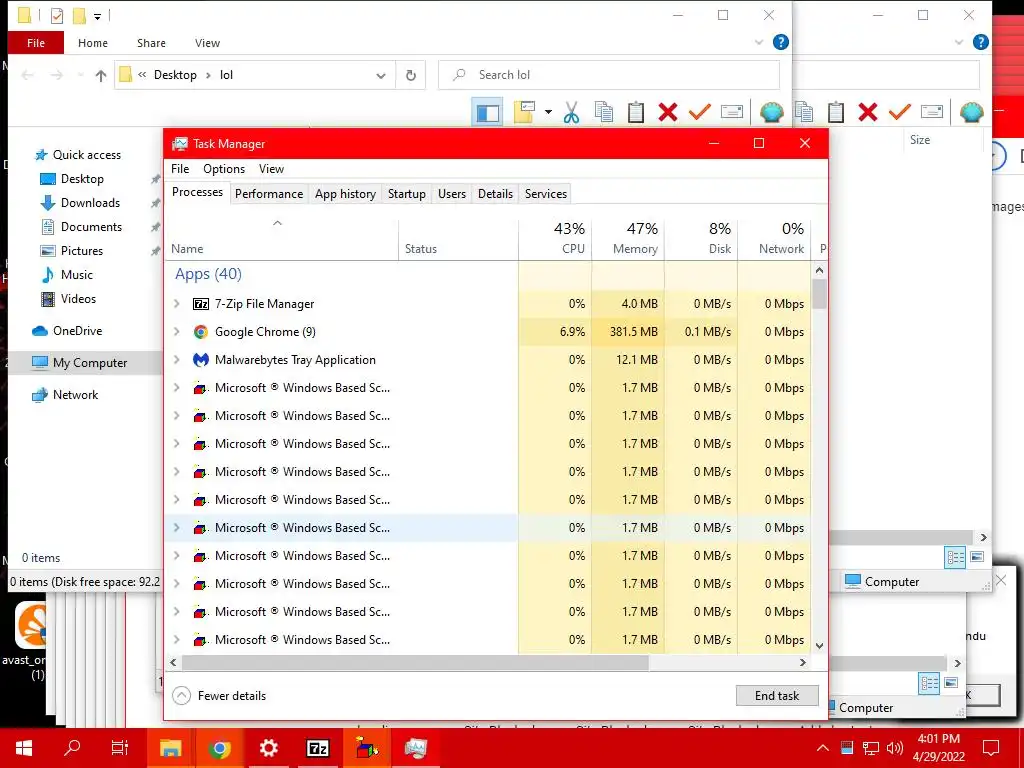Sort processes by the Memory column header

tap(628, 238)
